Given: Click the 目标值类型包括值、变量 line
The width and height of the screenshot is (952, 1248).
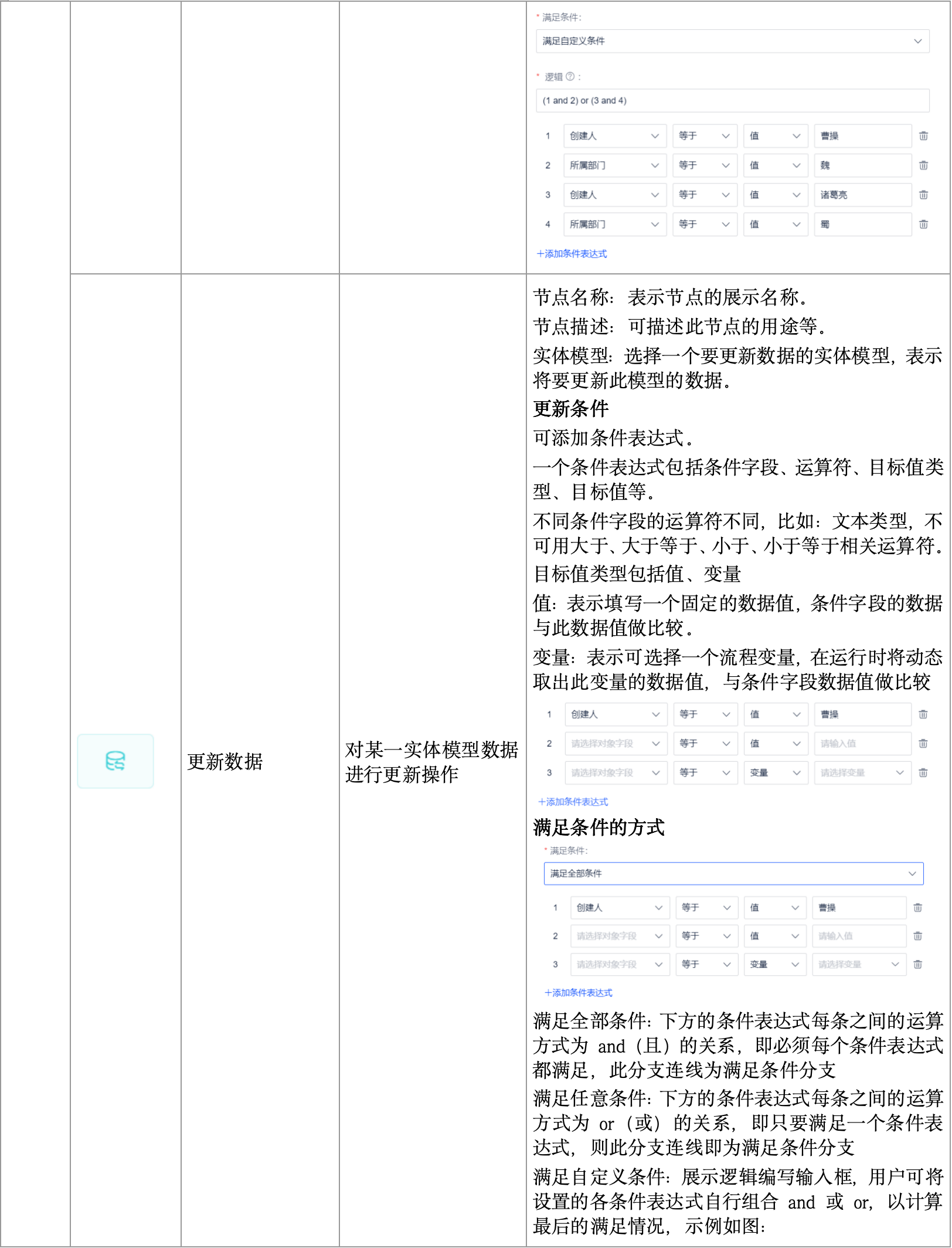Looking at the screenshot, I should pos(637,574).
